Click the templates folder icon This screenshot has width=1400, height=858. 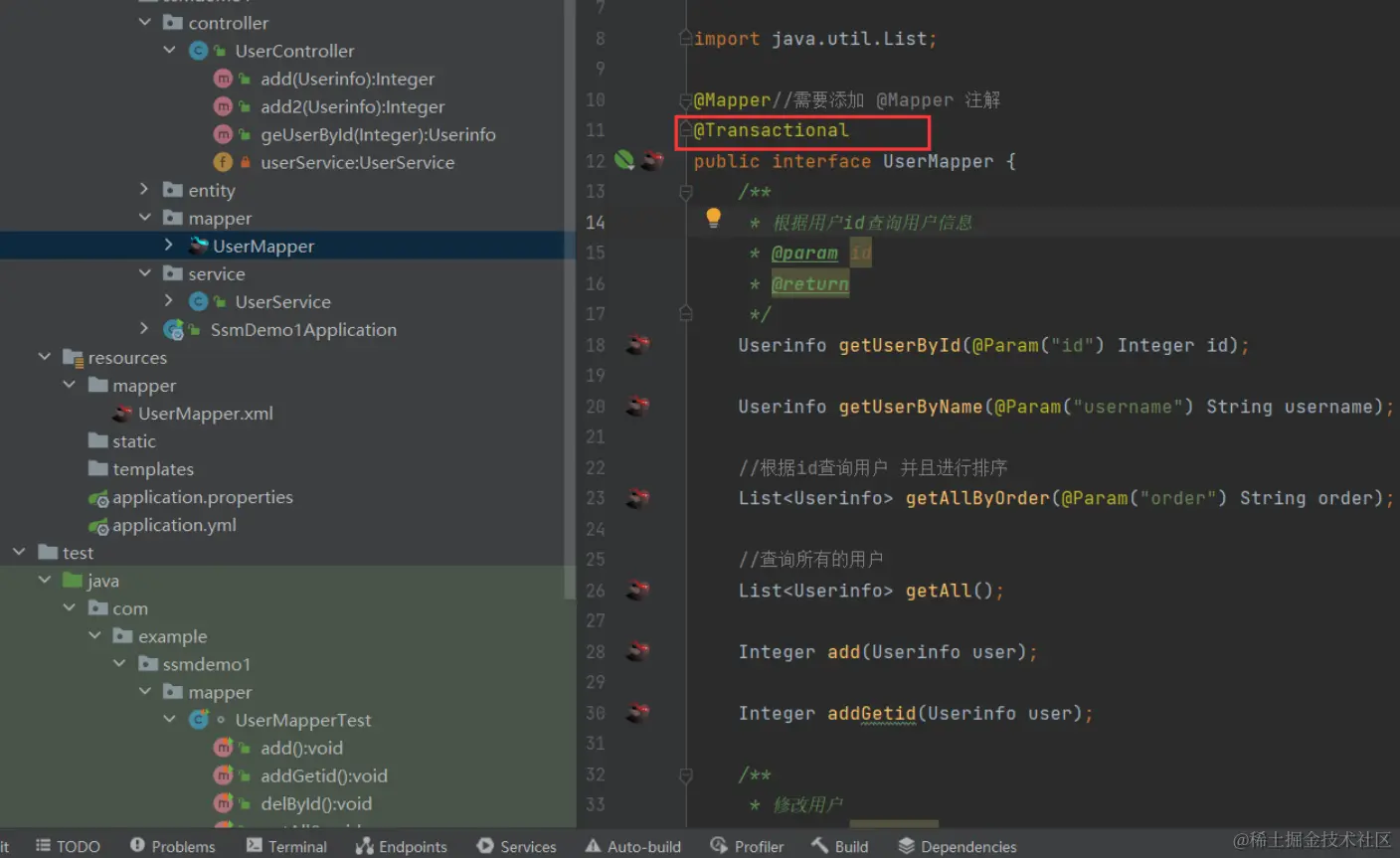pos(98,468)
